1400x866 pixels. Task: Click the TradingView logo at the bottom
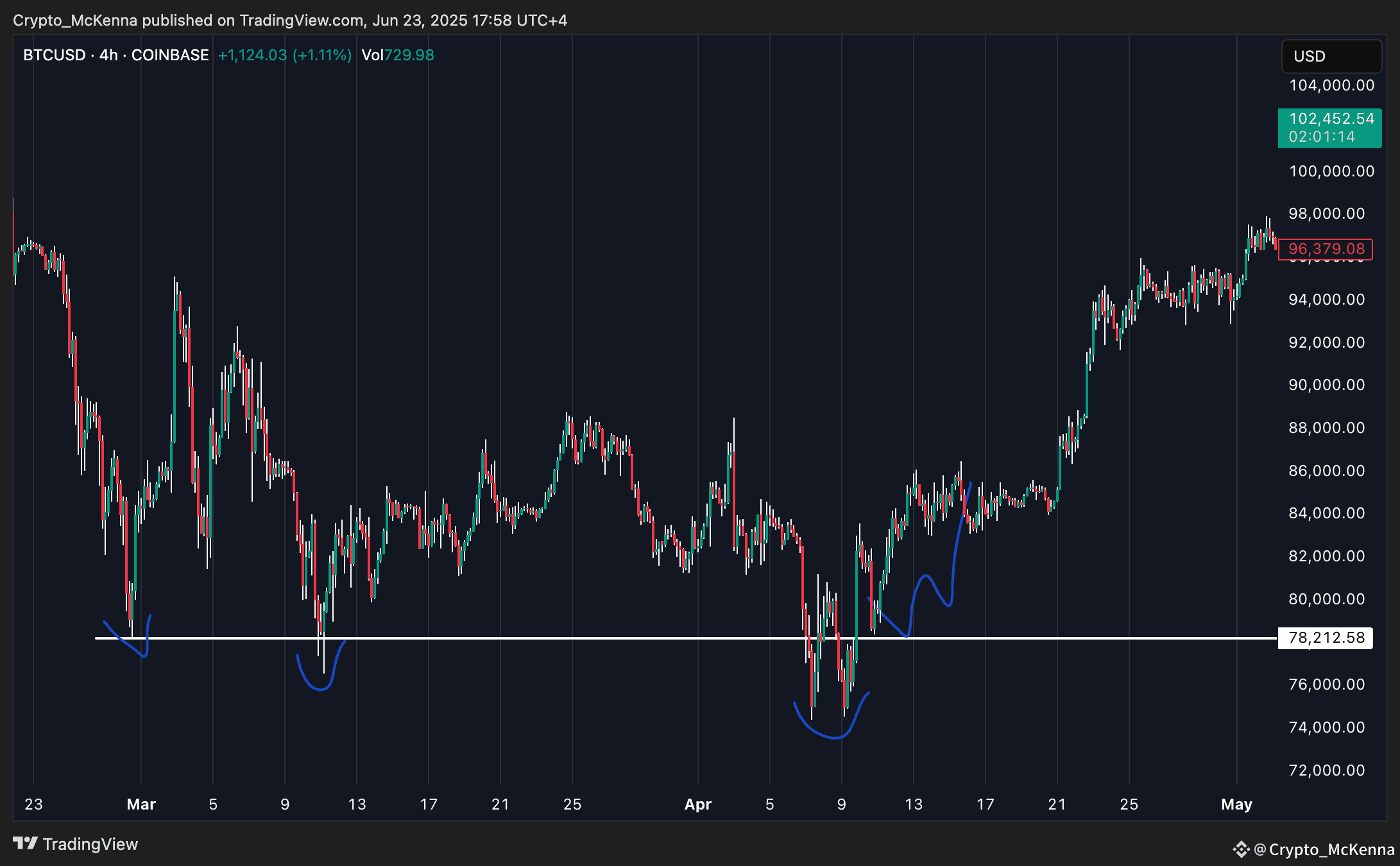point(75,844)
